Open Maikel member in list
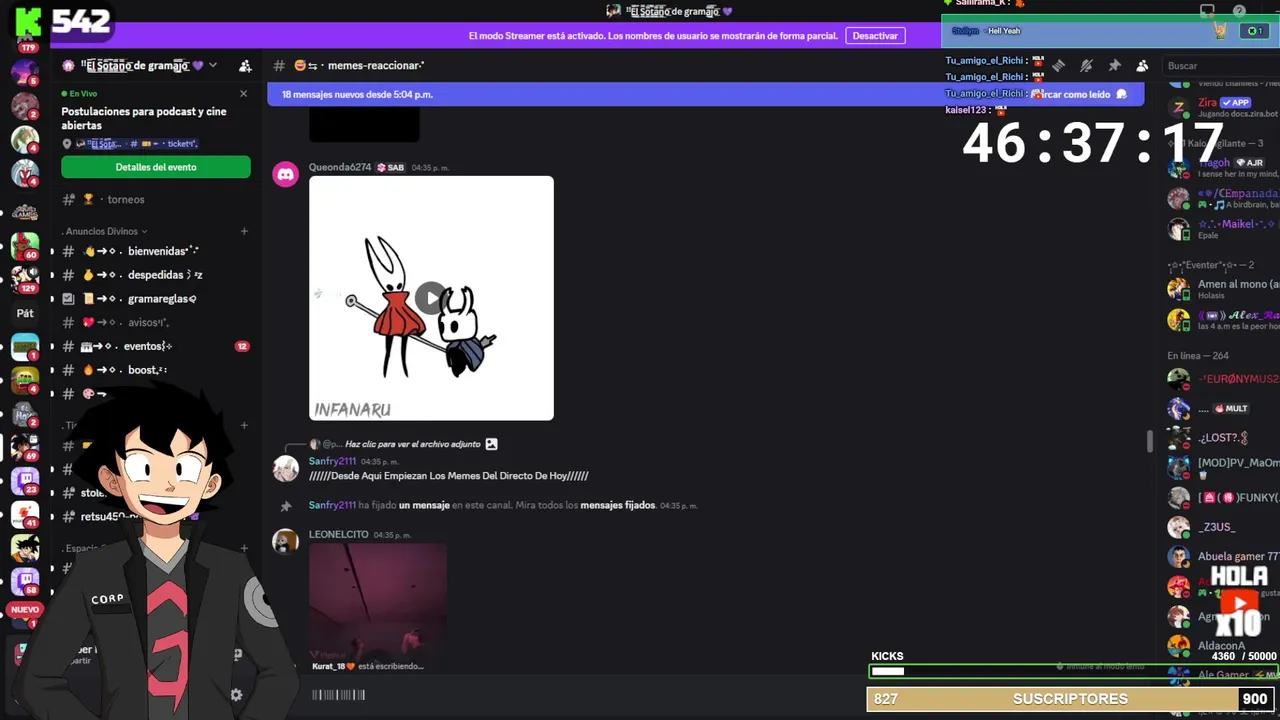The image size is (1280, 720). (x=1222, y=229)
